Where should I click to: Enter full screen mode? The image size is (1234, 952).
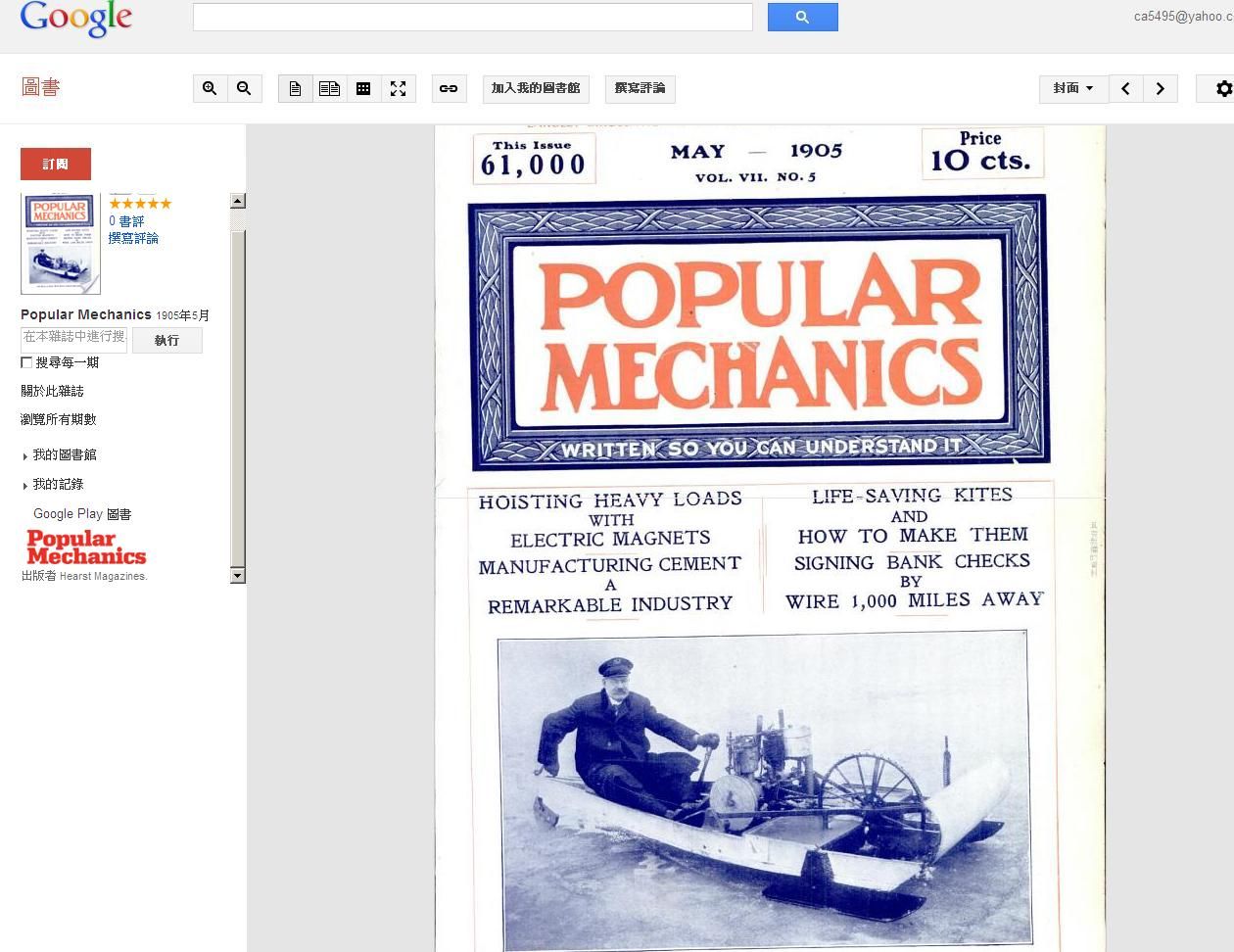click(398, 88)
